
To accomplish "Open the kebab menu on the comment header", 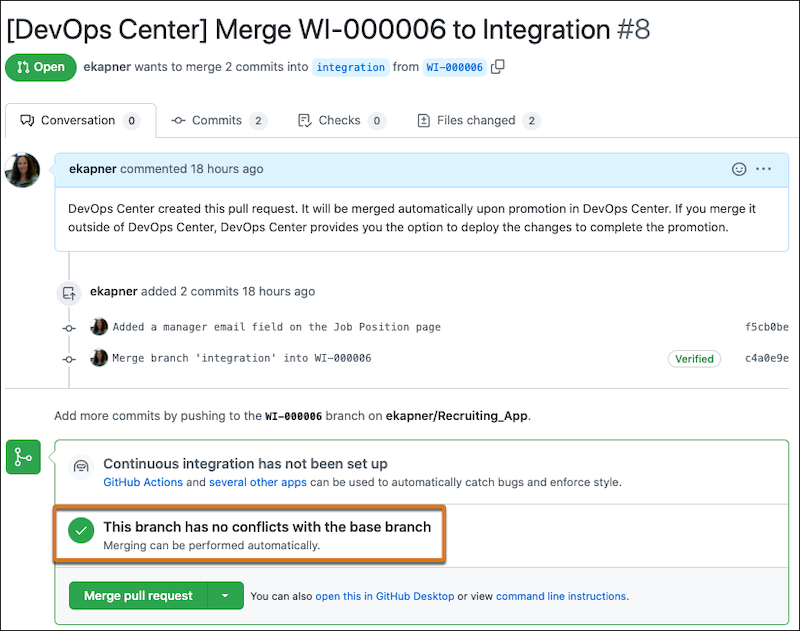I will (764, 169).
